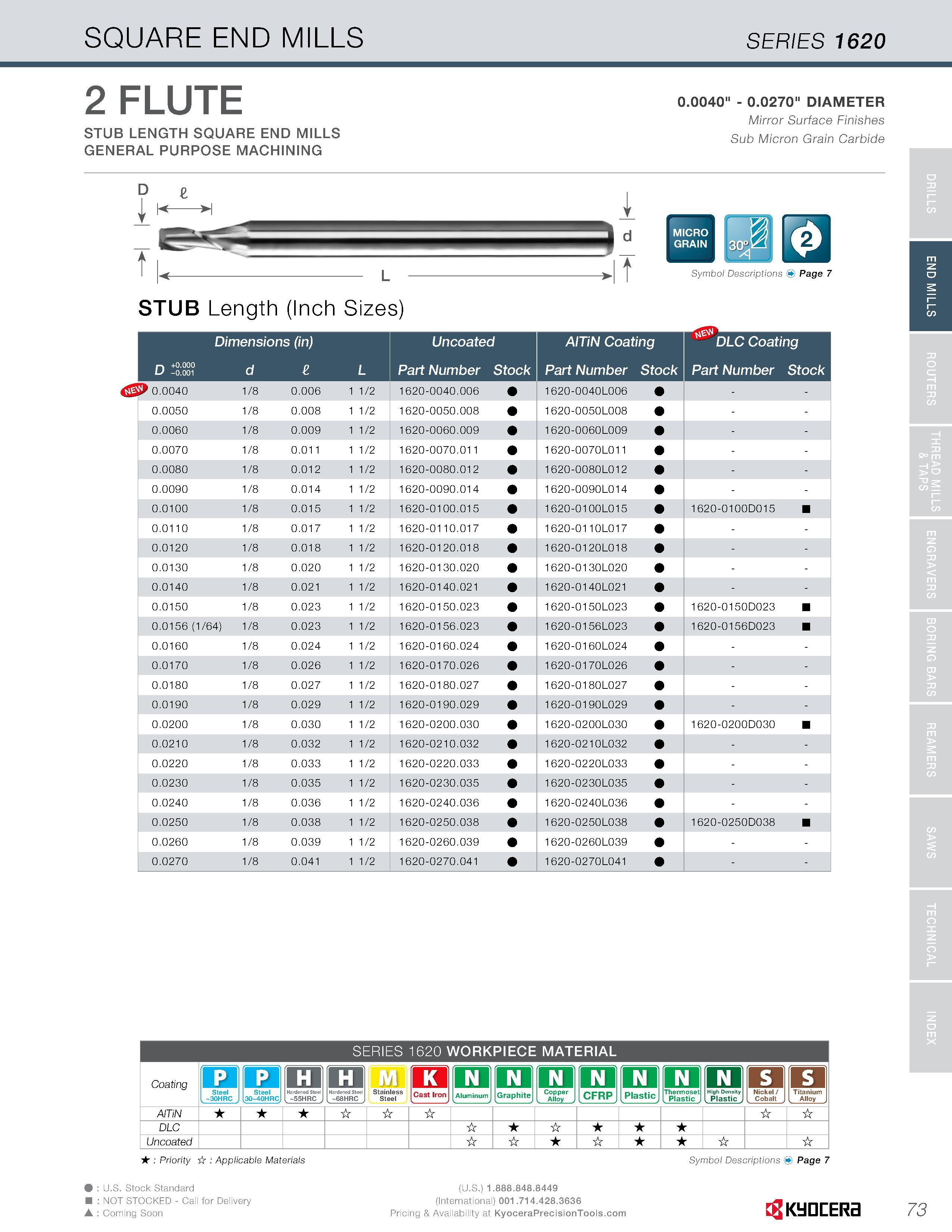Click the High Density Plastic icon
Viewport: 952px width, 1232px height.
click(724, 1084)
